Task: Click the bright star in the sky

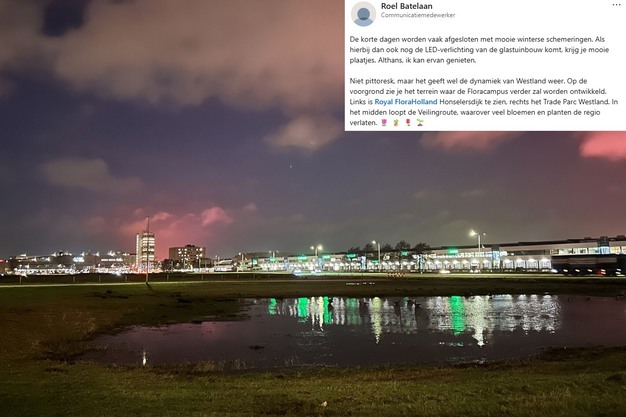Action: pyautogui.click(x=291, y=166)
